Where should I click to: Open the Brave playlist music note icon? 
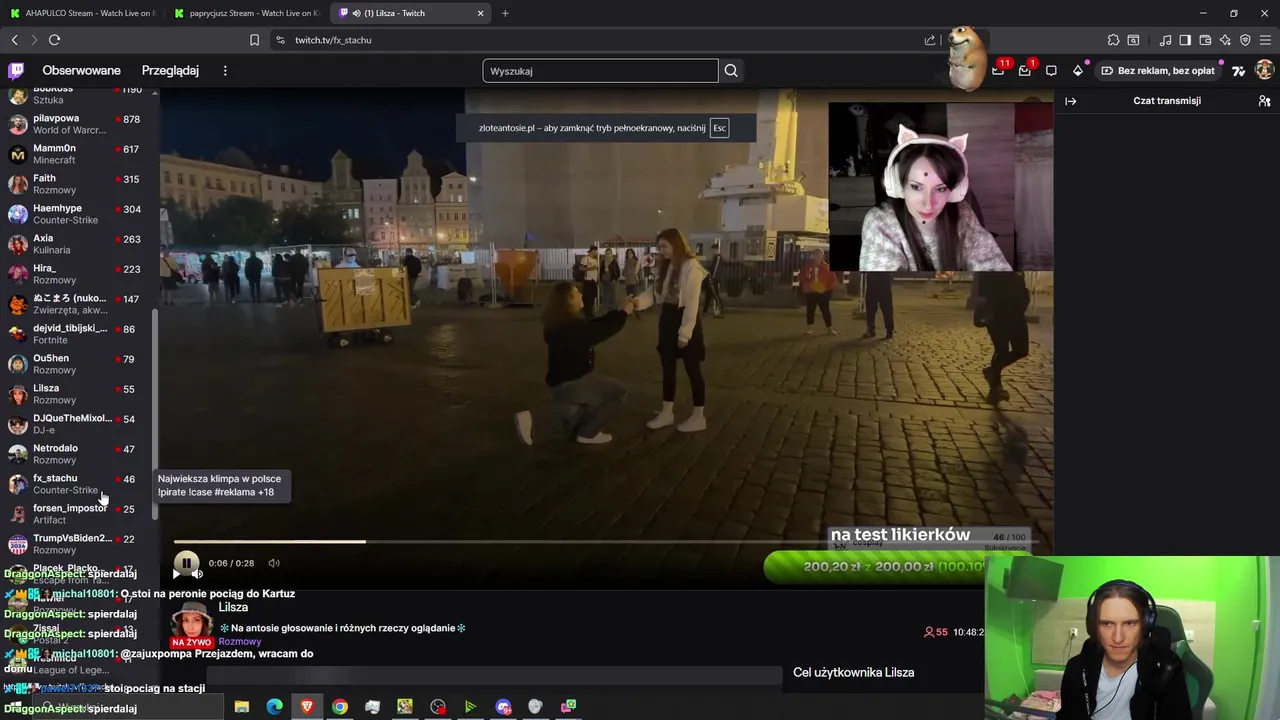[x=1165, y=40]
